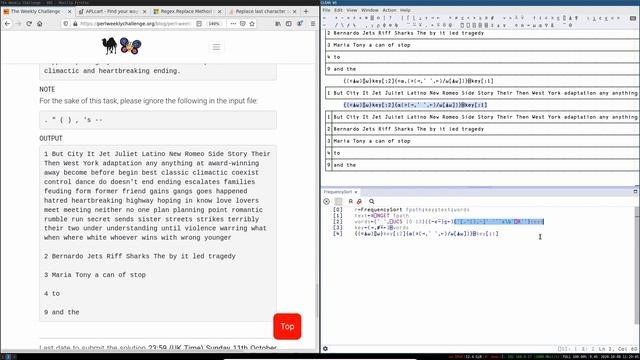Click the magnifier search icon in editor
The image size is (640, 360).
[x=371, y=201]
